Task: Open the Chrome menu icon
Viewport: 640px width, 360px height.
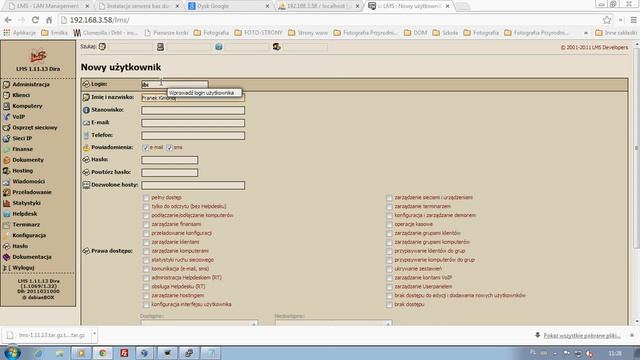Action: tap(633, 20)
